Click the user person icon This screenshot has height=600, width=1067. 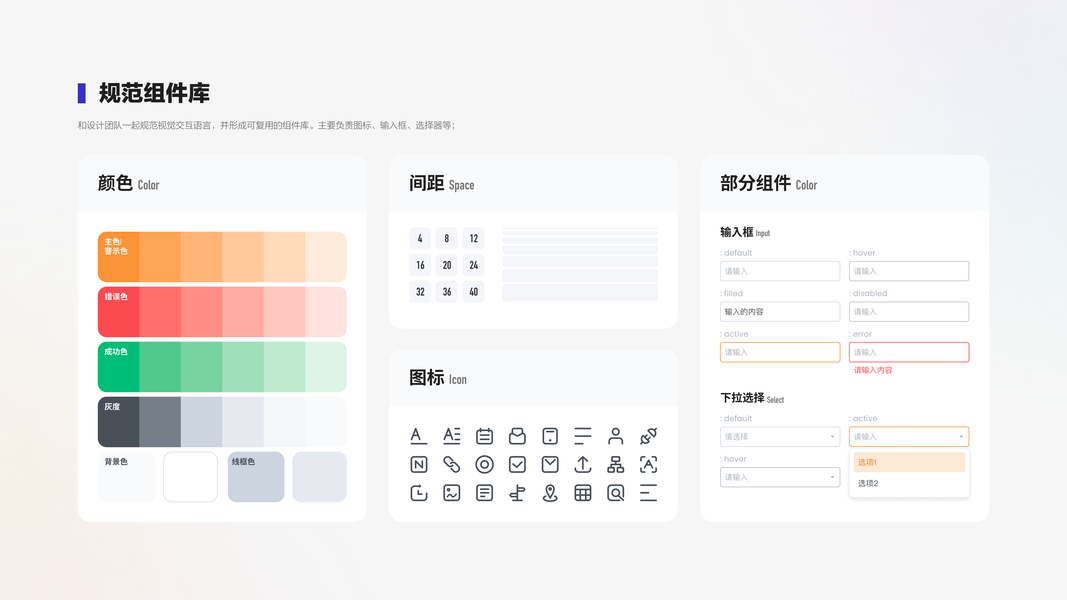[615, 435]
